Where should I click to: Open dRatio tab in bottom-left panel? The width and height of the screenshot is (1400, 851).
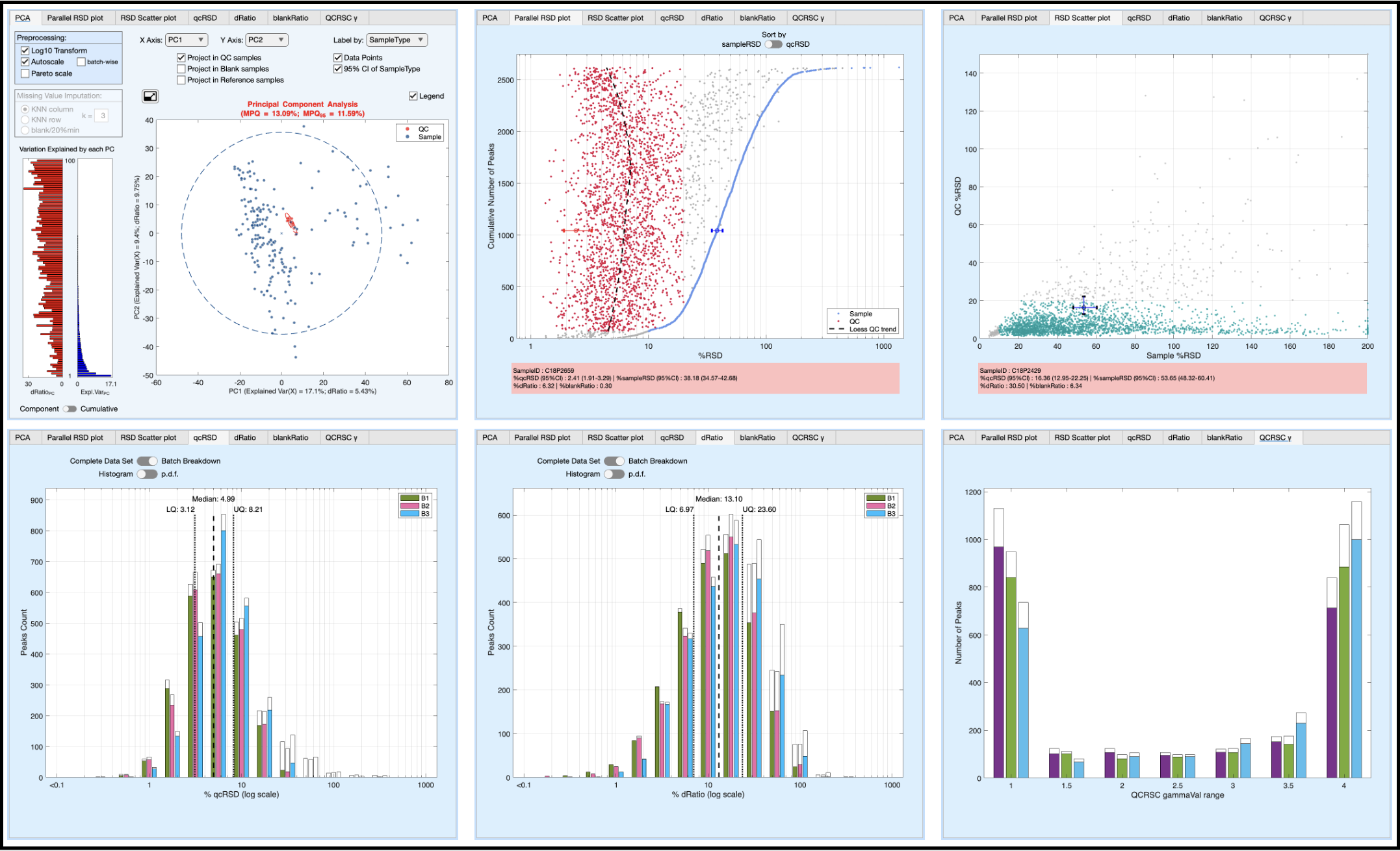coord(245,438)
